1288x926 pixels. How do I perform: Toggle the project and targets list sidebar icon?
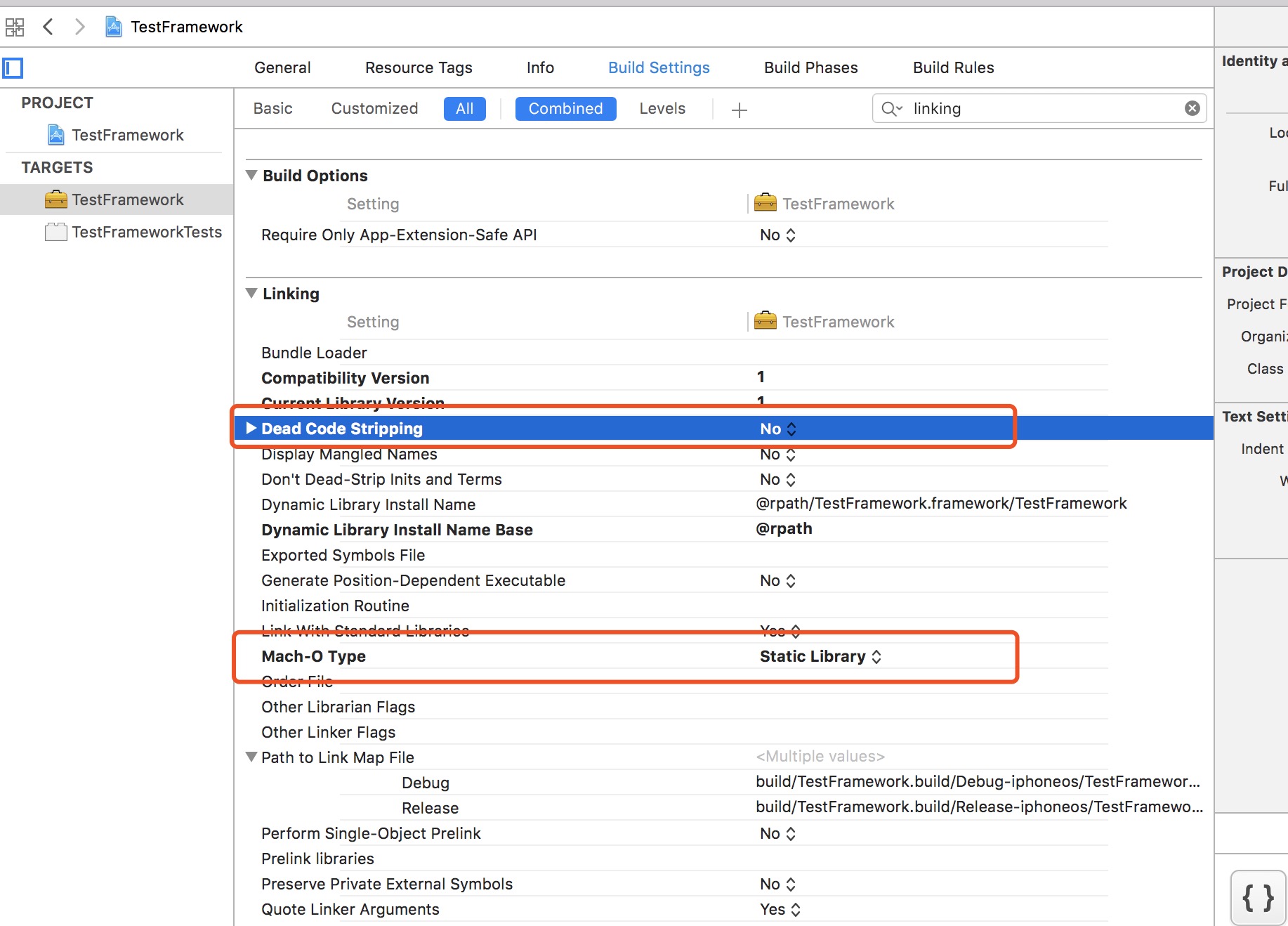click(13, 68)
